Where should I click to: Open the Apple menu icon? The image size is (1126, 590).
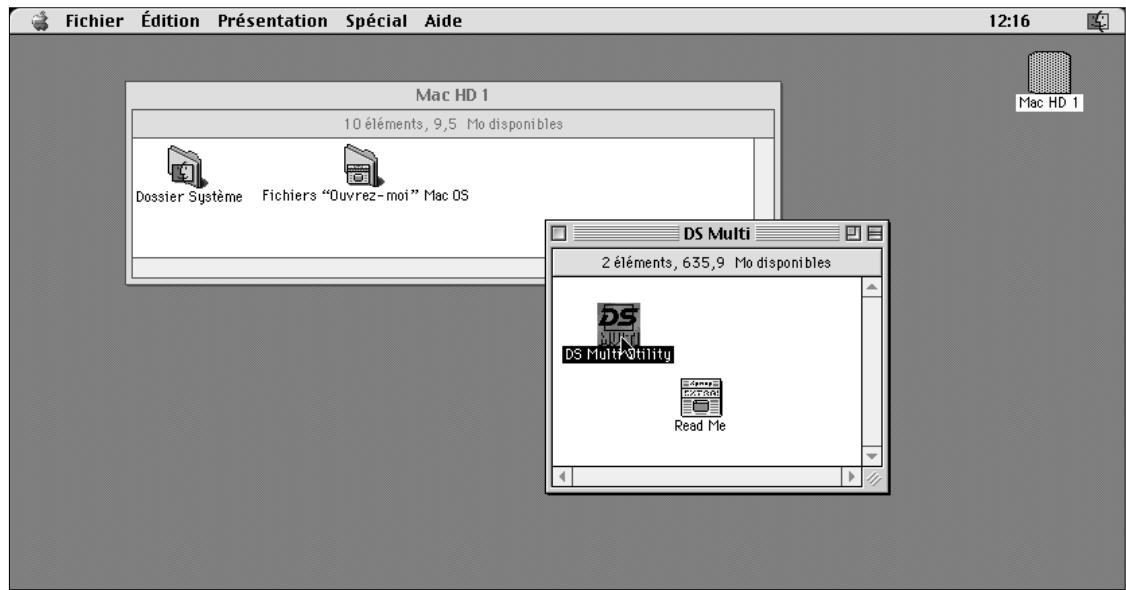40,21
